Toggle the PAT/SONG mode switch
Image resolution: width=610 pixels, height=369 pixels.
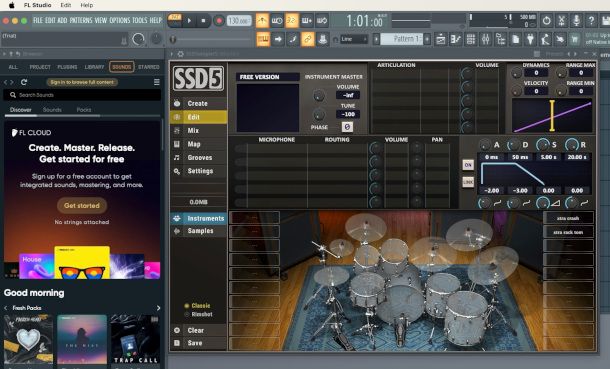(x=175, y=20)
